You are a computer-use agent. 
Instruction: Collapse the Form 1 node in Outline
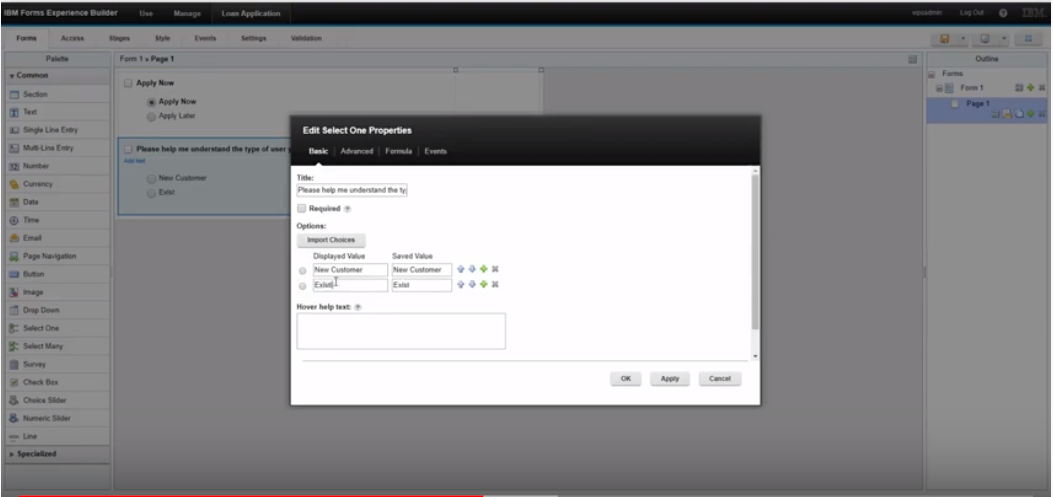[x=940, y=88]
